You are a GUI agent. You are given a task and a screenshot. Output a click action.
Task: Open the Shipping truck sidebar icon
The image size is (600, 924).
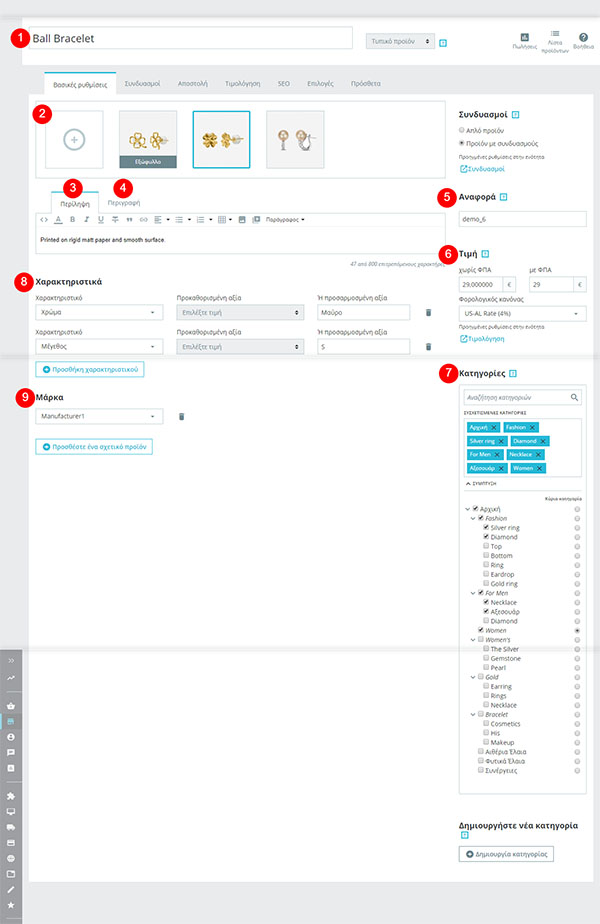coord(11,827)
